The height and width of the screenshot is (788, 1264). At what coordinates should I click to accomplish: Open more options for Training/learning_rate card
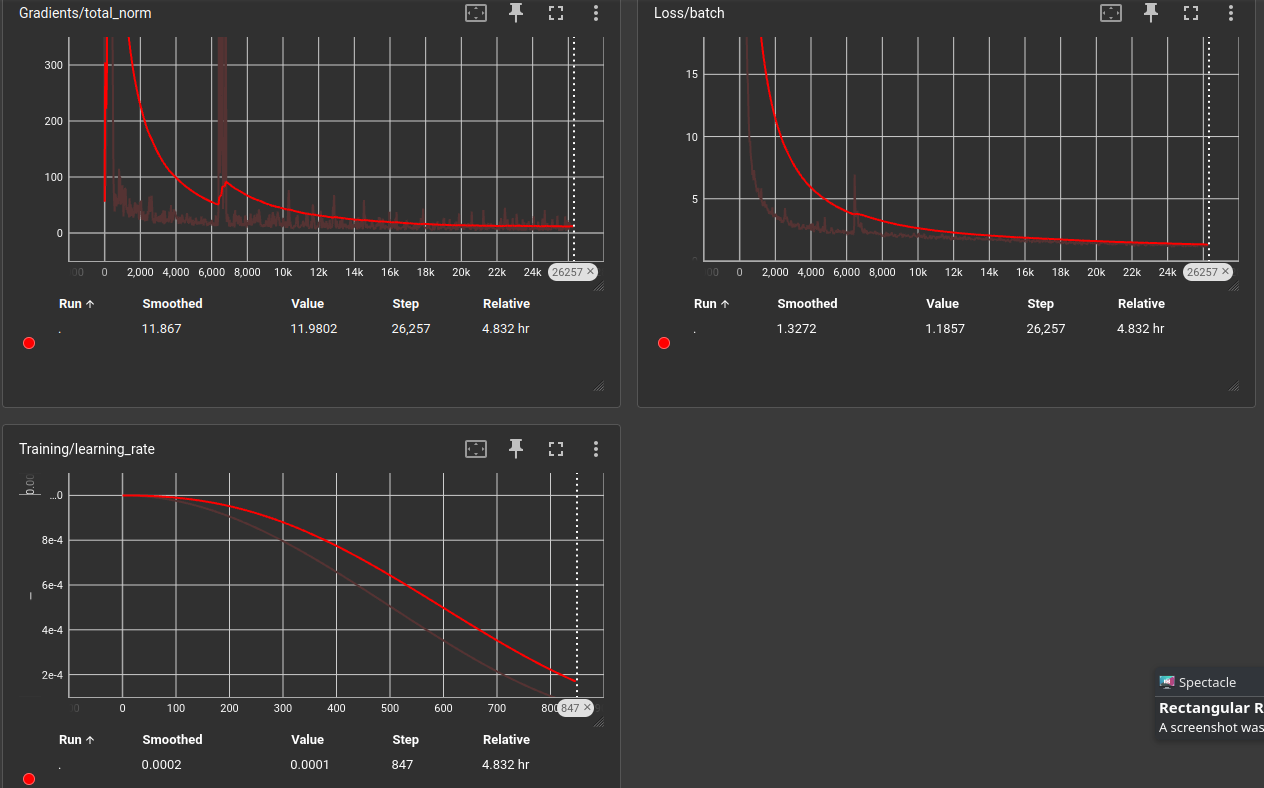point(596,449)
